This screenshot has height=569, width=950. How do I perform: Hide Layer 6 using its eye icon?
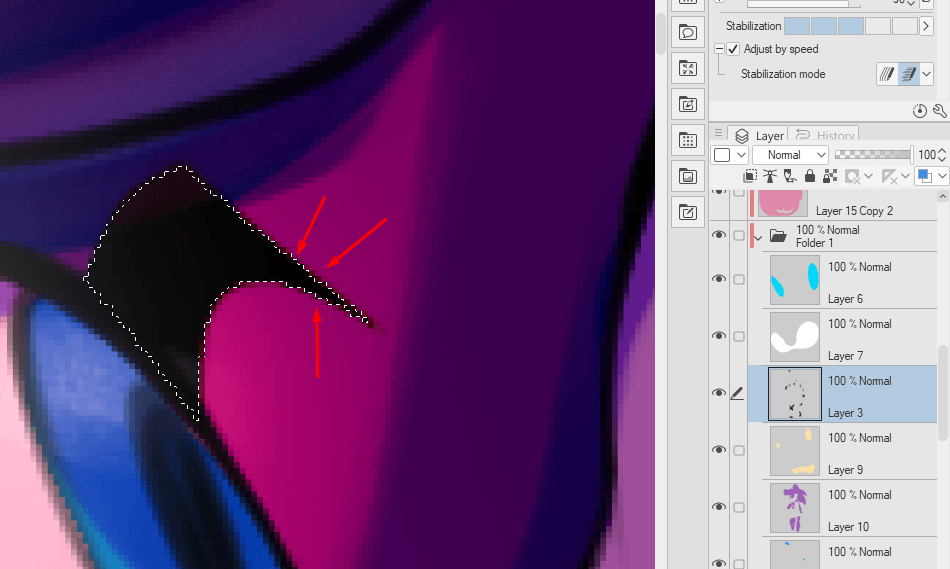pyautogui.click(x=719, y=279)
